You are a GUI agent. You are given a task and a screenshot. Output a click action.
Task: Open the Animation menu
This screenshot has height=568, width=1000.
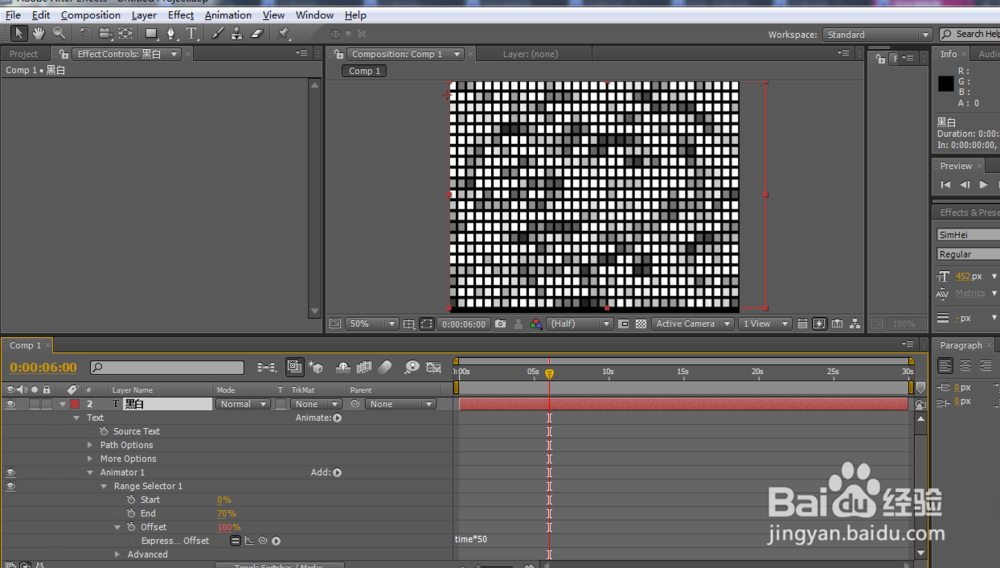coord(228,15)
